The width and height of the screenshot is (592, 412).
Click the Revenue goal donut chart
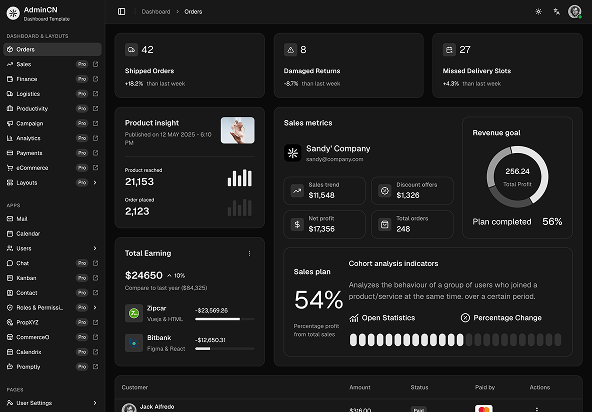(517, 177)
